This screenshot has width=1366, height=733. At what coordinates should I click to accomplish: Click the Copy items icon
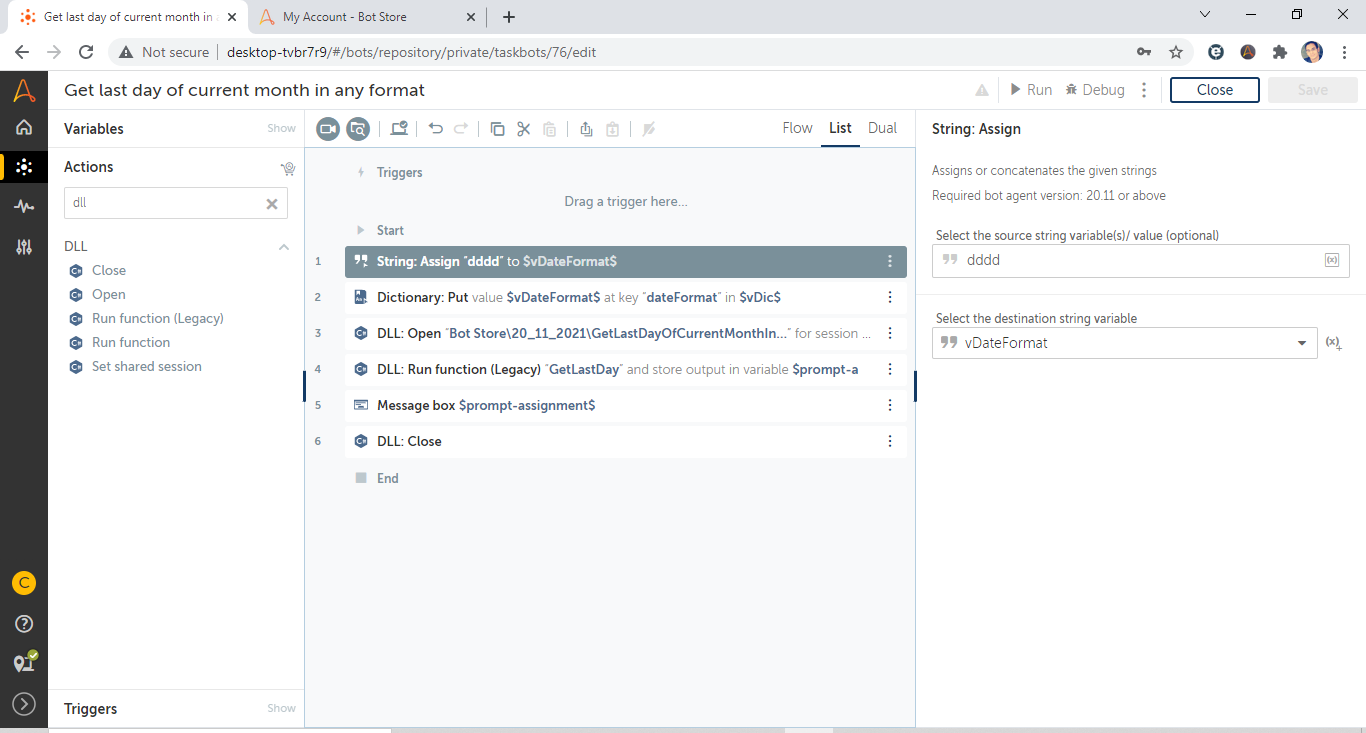497,129
